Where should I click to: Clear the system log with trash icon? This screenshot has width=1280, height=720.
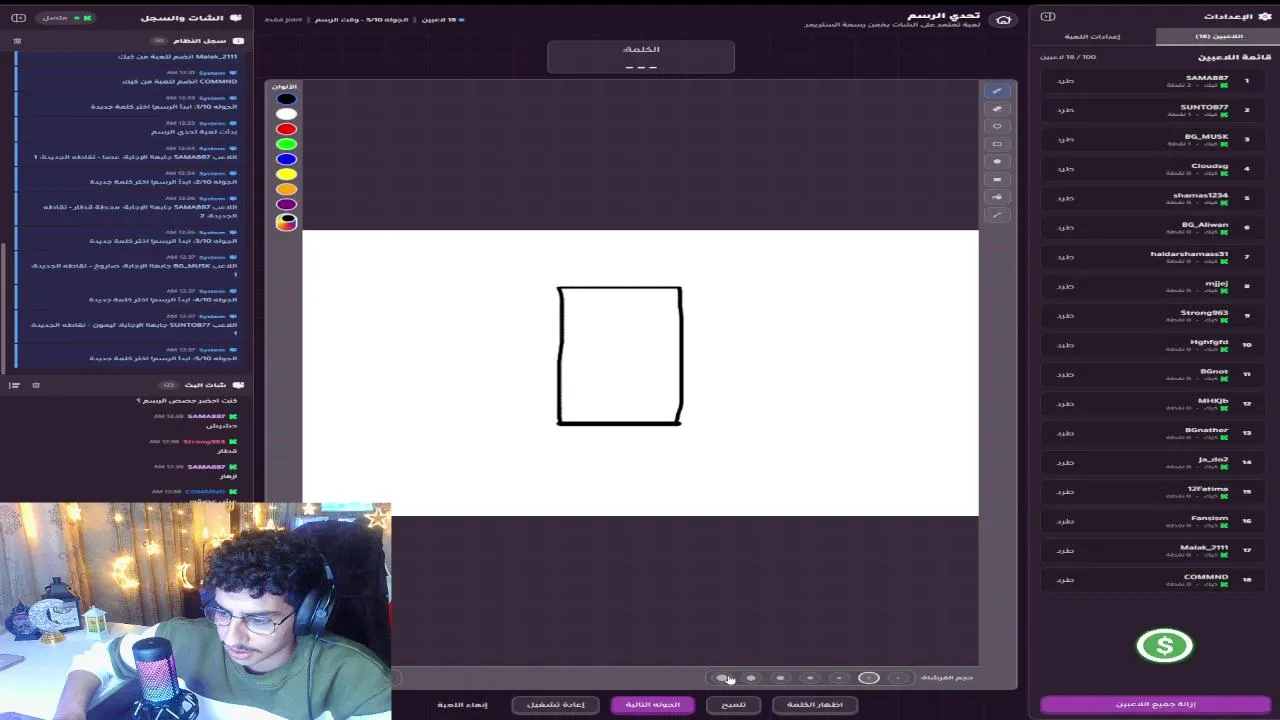point(17,41)
